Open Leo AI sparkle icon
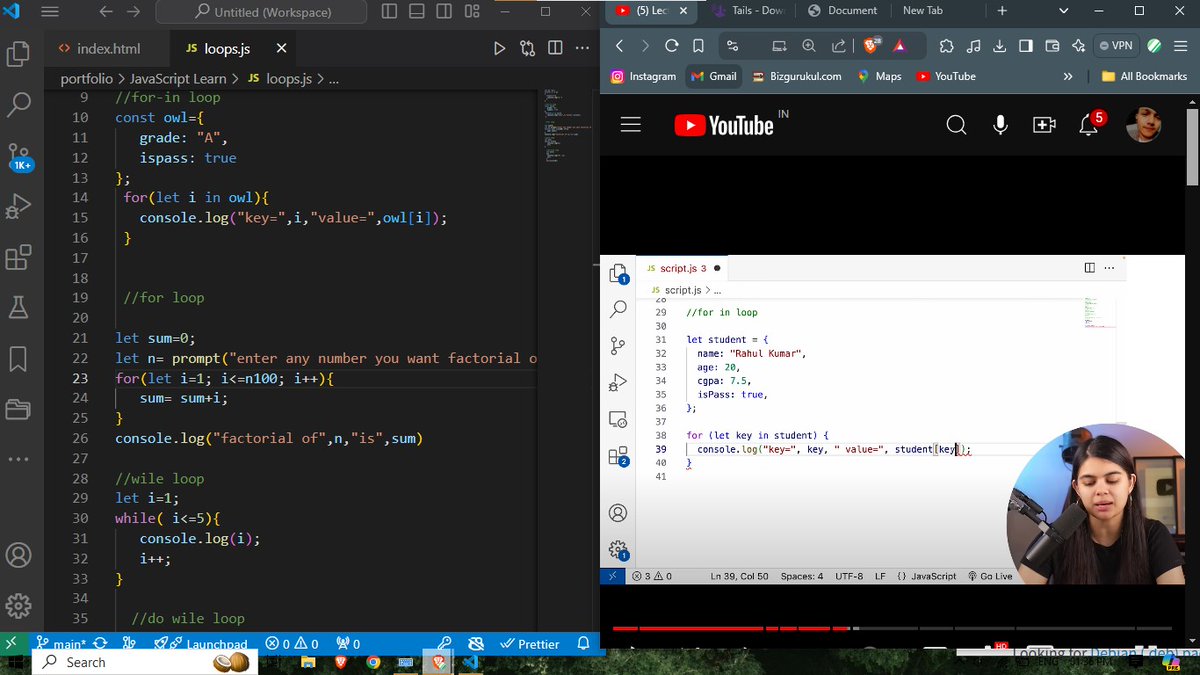This screenshot has width=1200, height=675. point(1078,46)
